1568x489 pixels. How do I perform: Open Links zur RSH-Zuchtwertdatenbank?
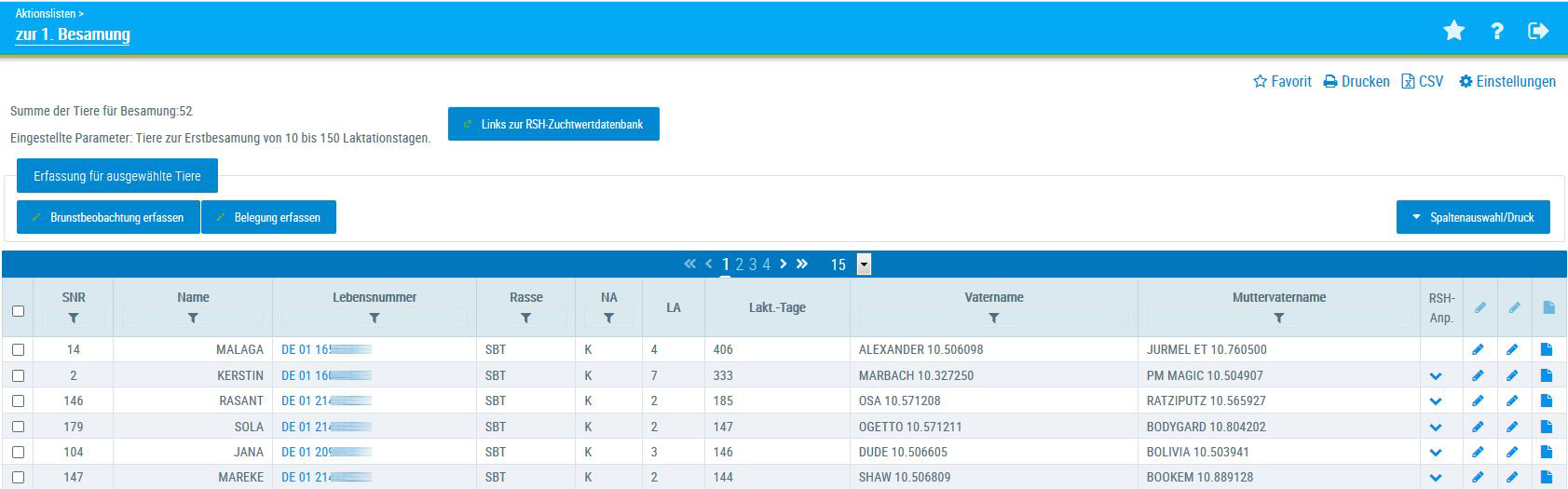point(553,124)
